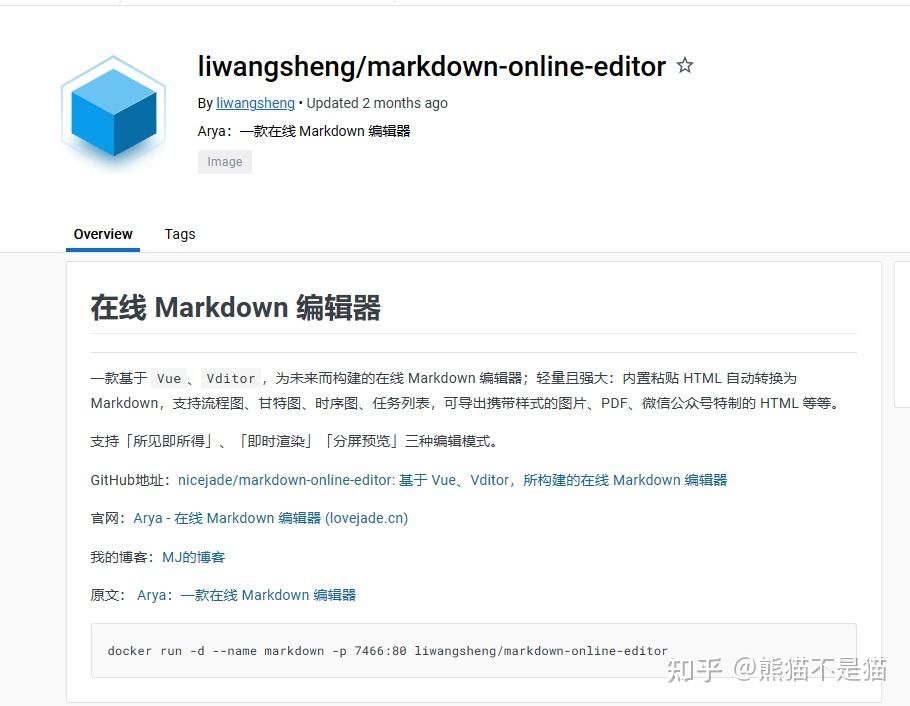This screenshot has width=910, height=706.
Task: Open the liwangsheng publisher profile link
Action: [x=255, y=103]
